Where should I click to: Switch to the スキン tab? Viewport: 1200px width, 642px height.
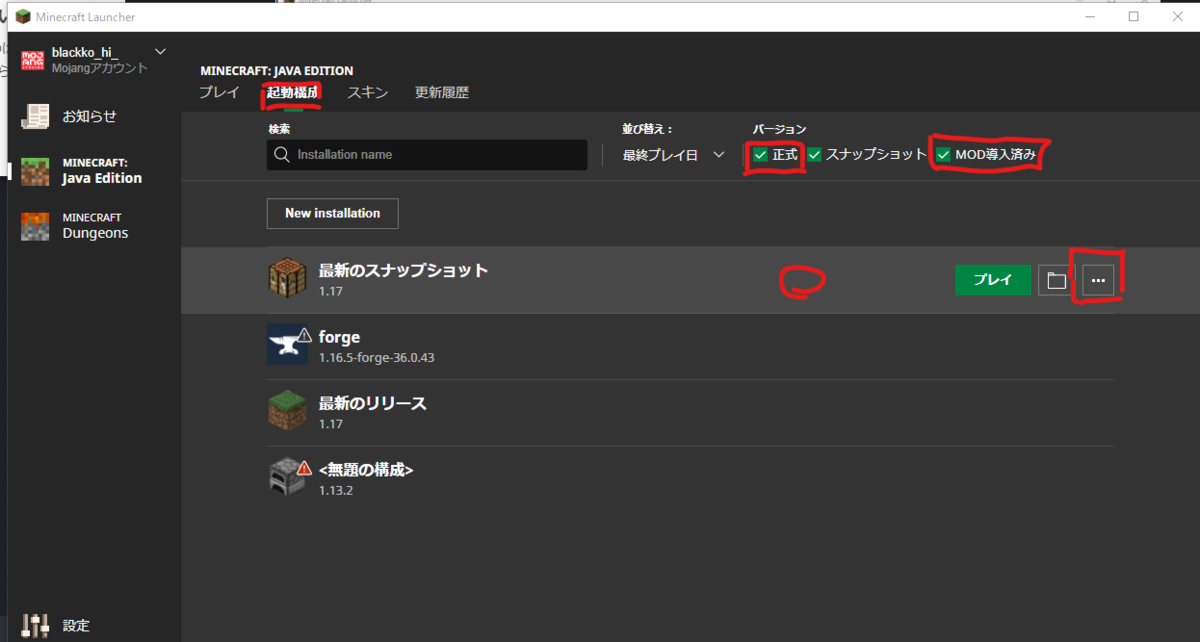367,93
